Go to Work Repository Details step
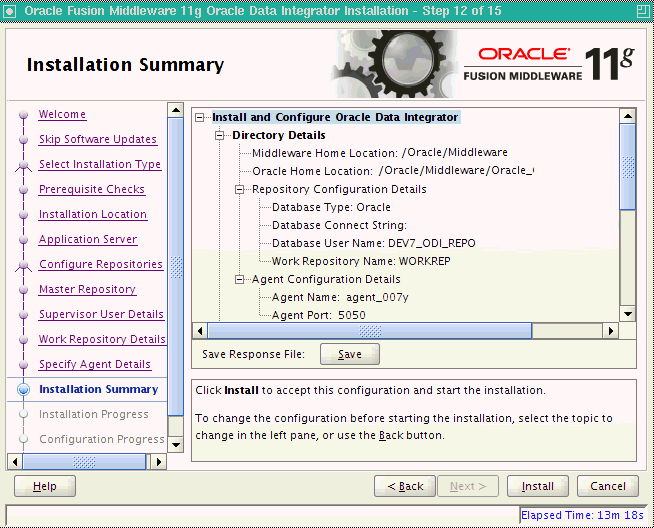Screen dimensions: 654x528 coord(102,339)
